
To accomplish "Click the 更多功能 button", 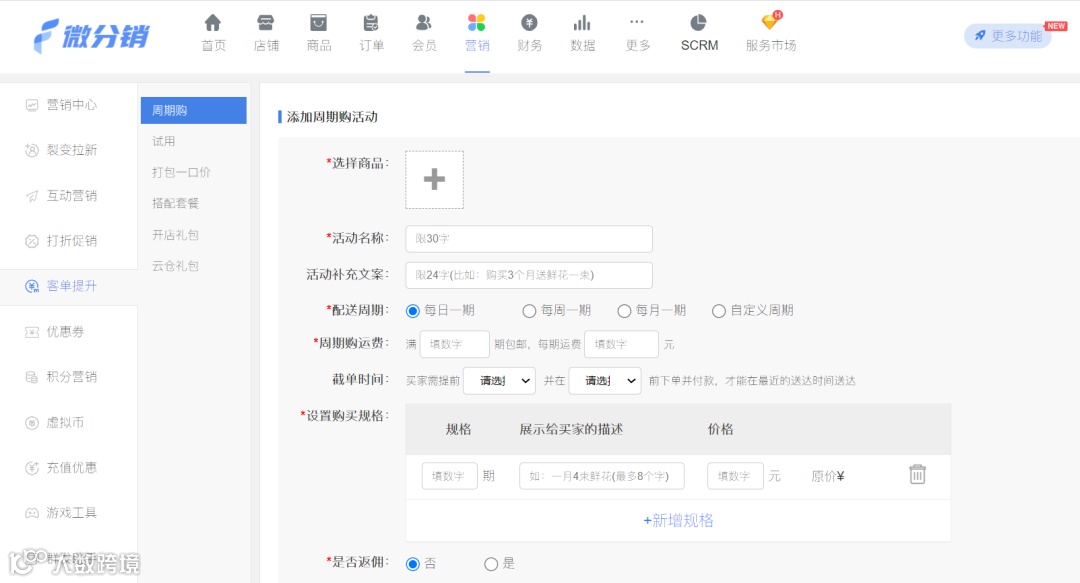I will pos(1008,36).
